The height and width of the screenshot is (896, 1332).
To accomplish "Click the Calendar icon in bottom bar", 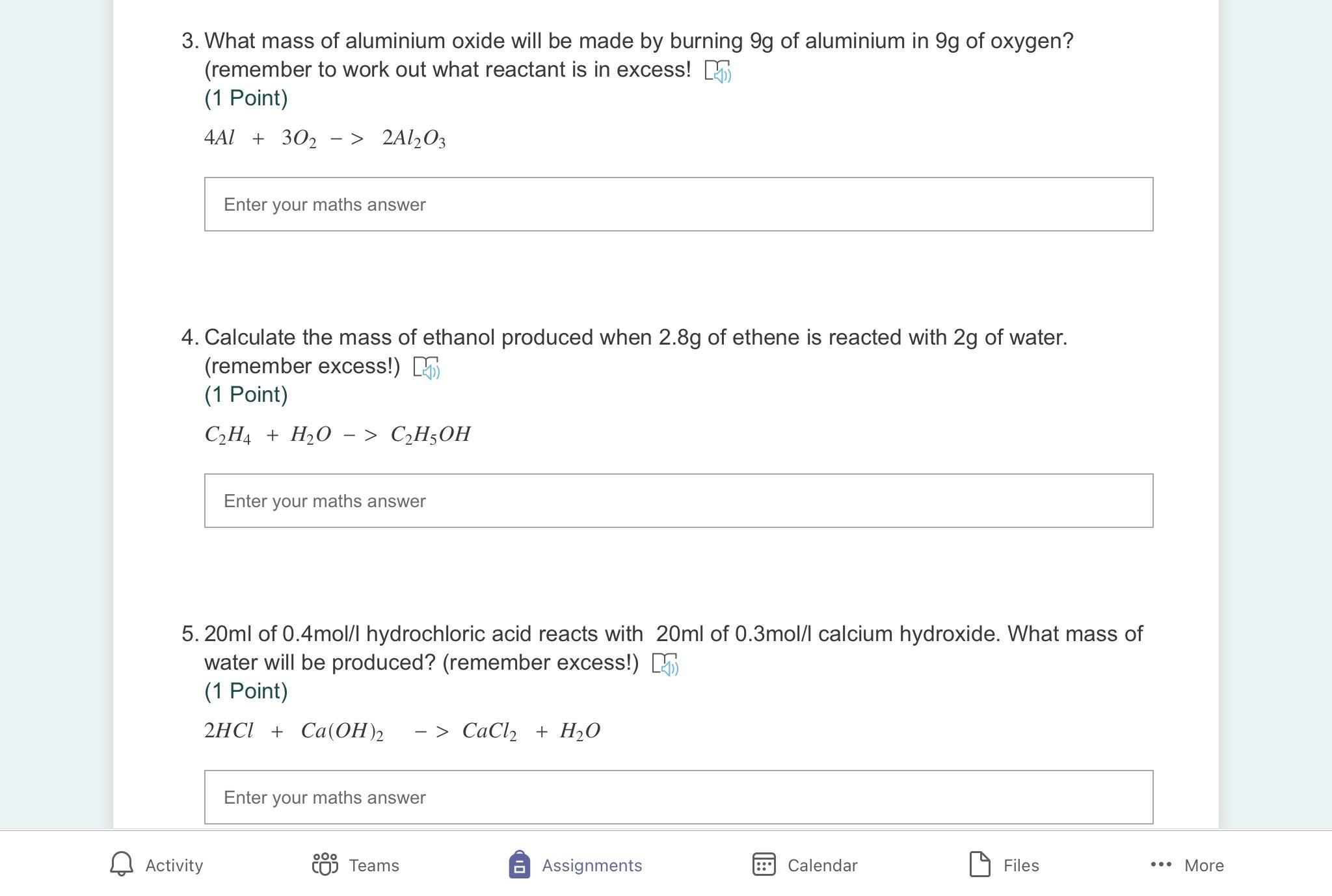I will coord(764,865).
